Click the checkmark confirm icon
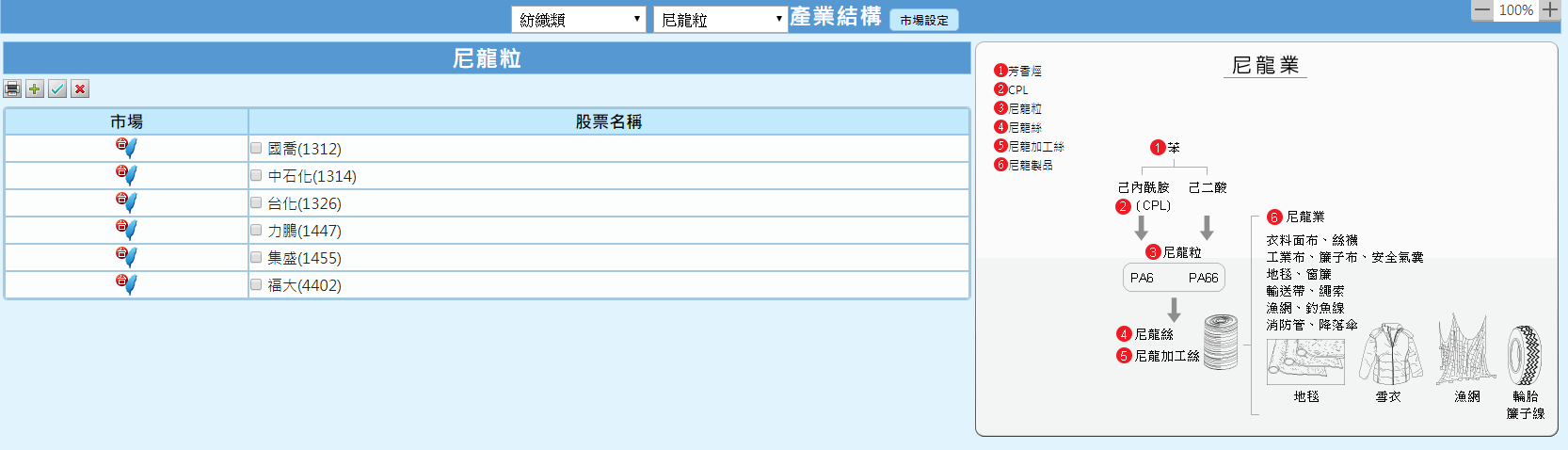This screenshot has height=450, width=1568. (x=57, y=88)
